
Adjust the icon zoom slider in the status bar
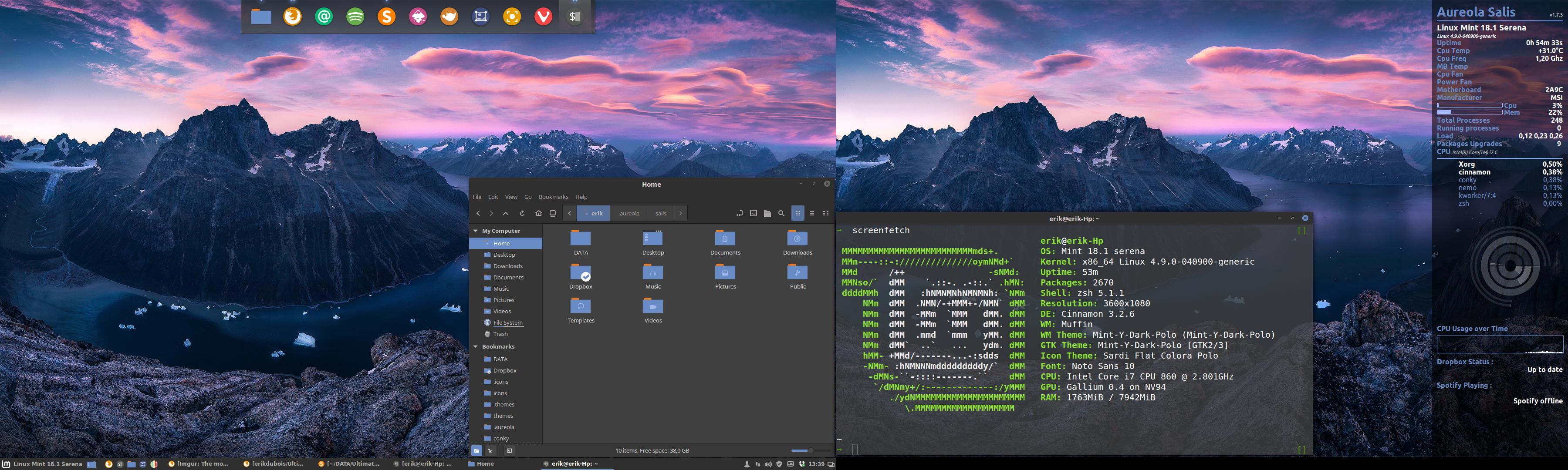click(810, 450)
